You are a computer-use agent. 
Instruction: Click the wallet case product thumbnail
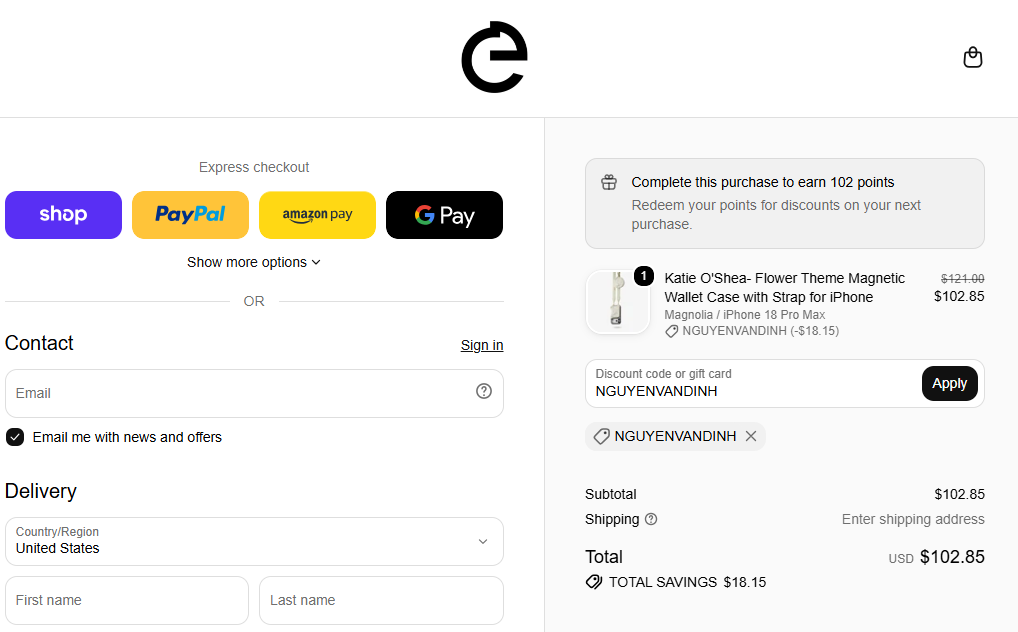[x=617, y=302]
